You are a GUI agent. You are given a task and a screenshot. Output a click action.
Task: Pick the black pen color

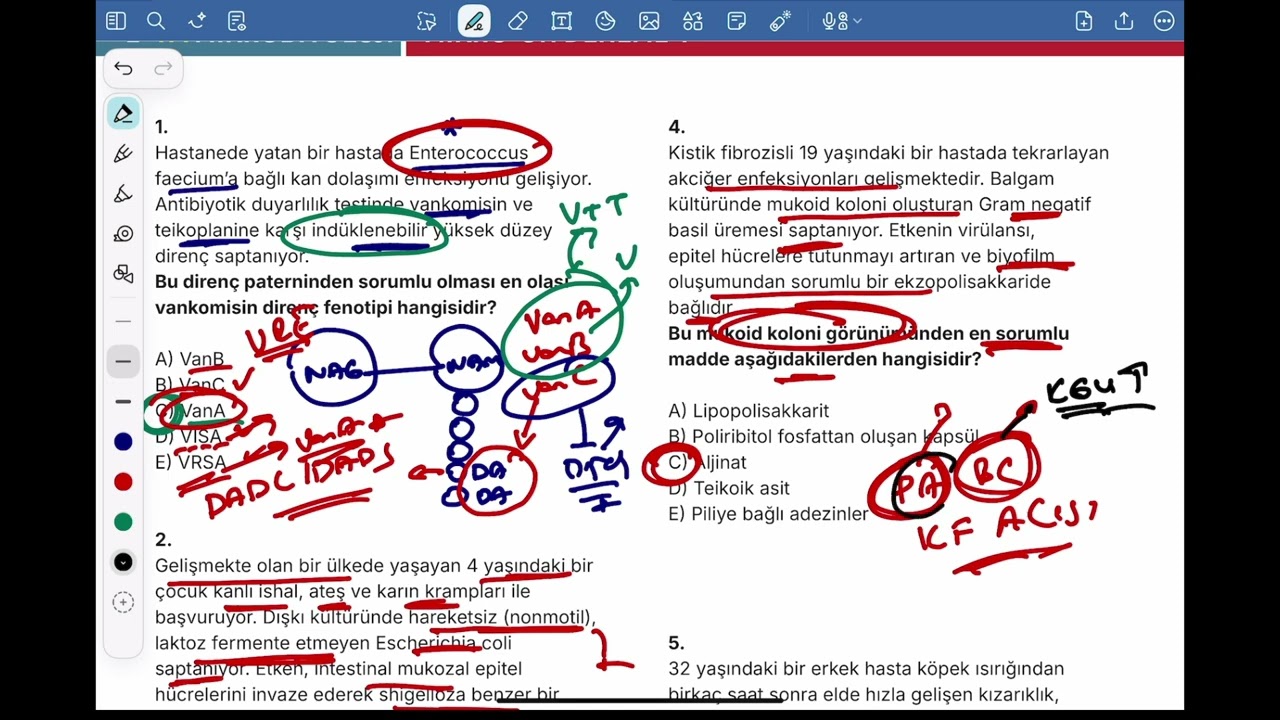tap(123, 562)
